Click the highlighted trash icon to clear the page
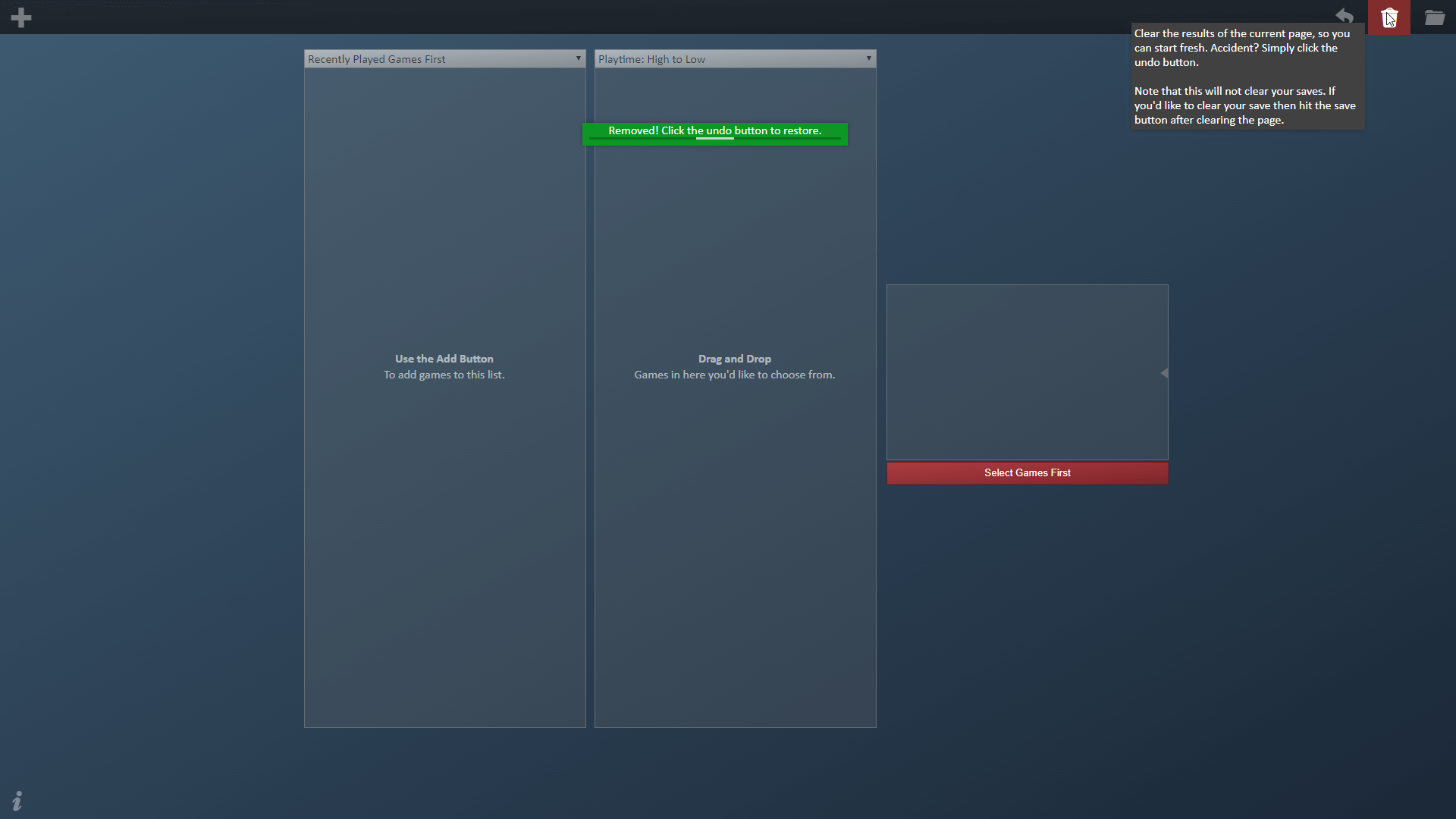Image resolution: width=1456 pixels, height=819 pixels. coord(1389,16)
